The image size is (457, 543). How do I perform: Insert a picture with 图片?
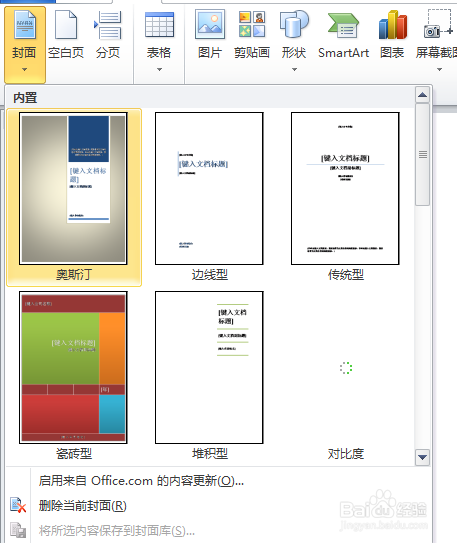210,35
